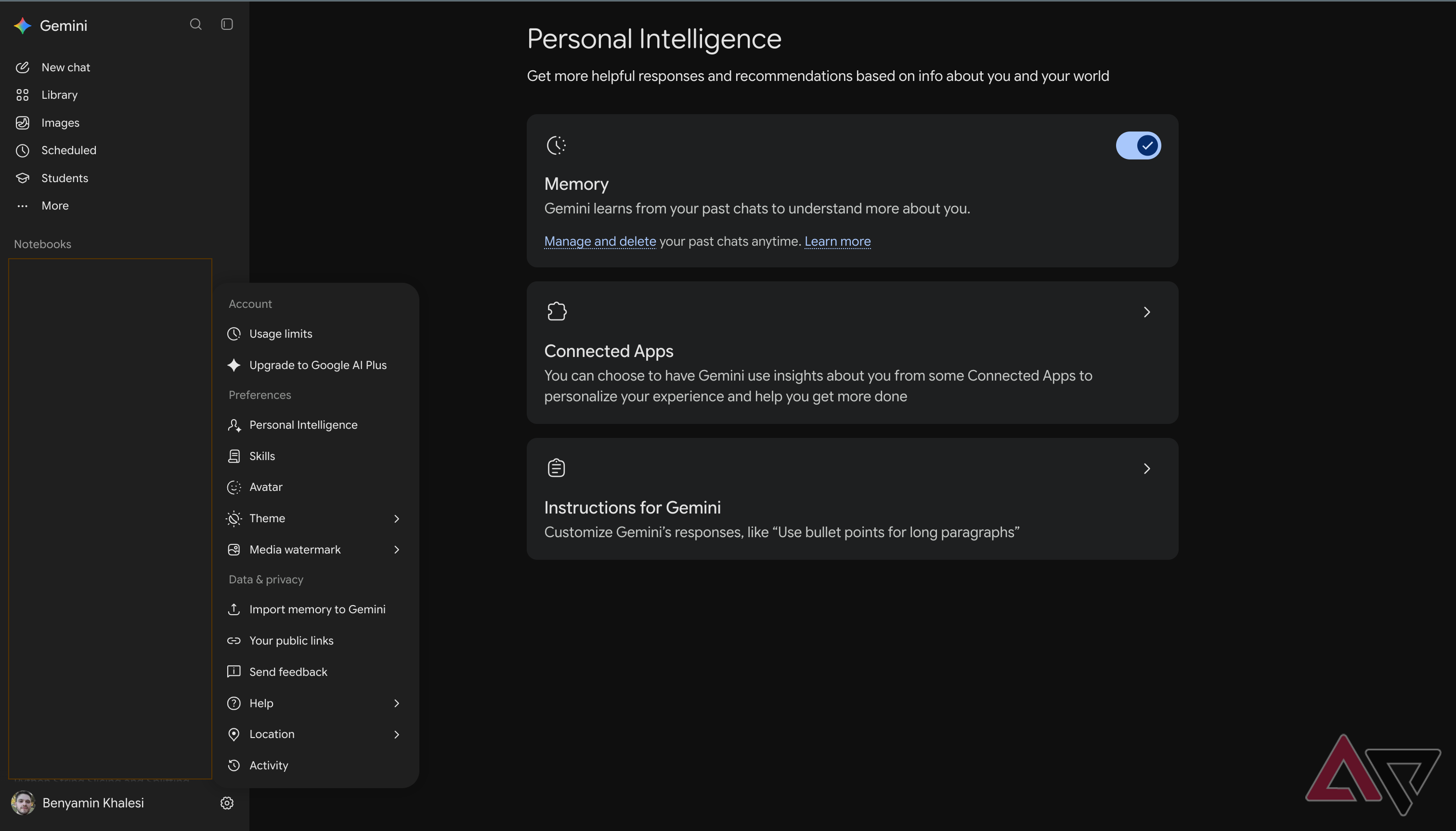Select Usage limits from the menu

315,334
